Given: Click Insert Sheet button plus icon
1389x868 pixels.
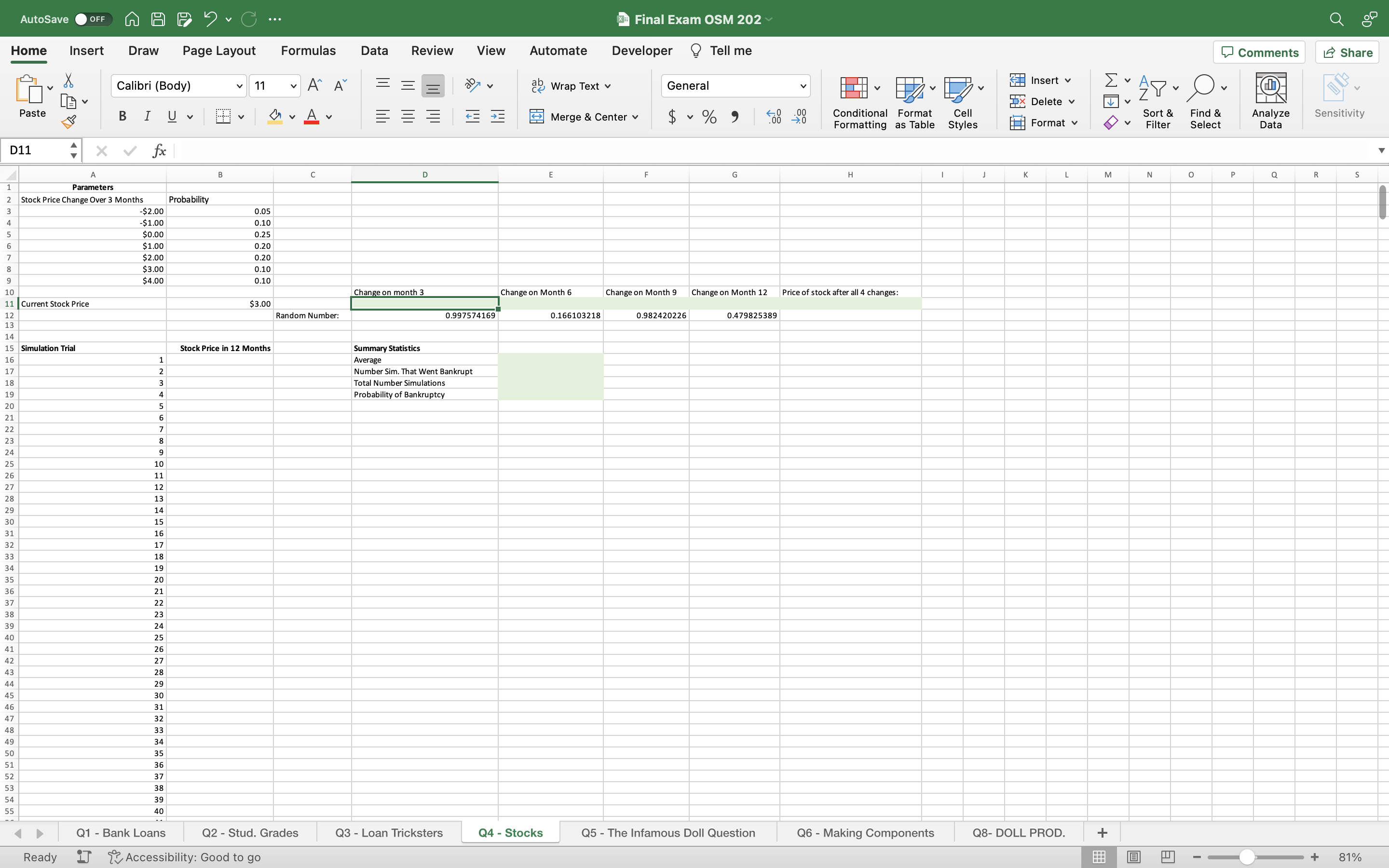Looking at the screenshot, I should (x=1102, y=832).
